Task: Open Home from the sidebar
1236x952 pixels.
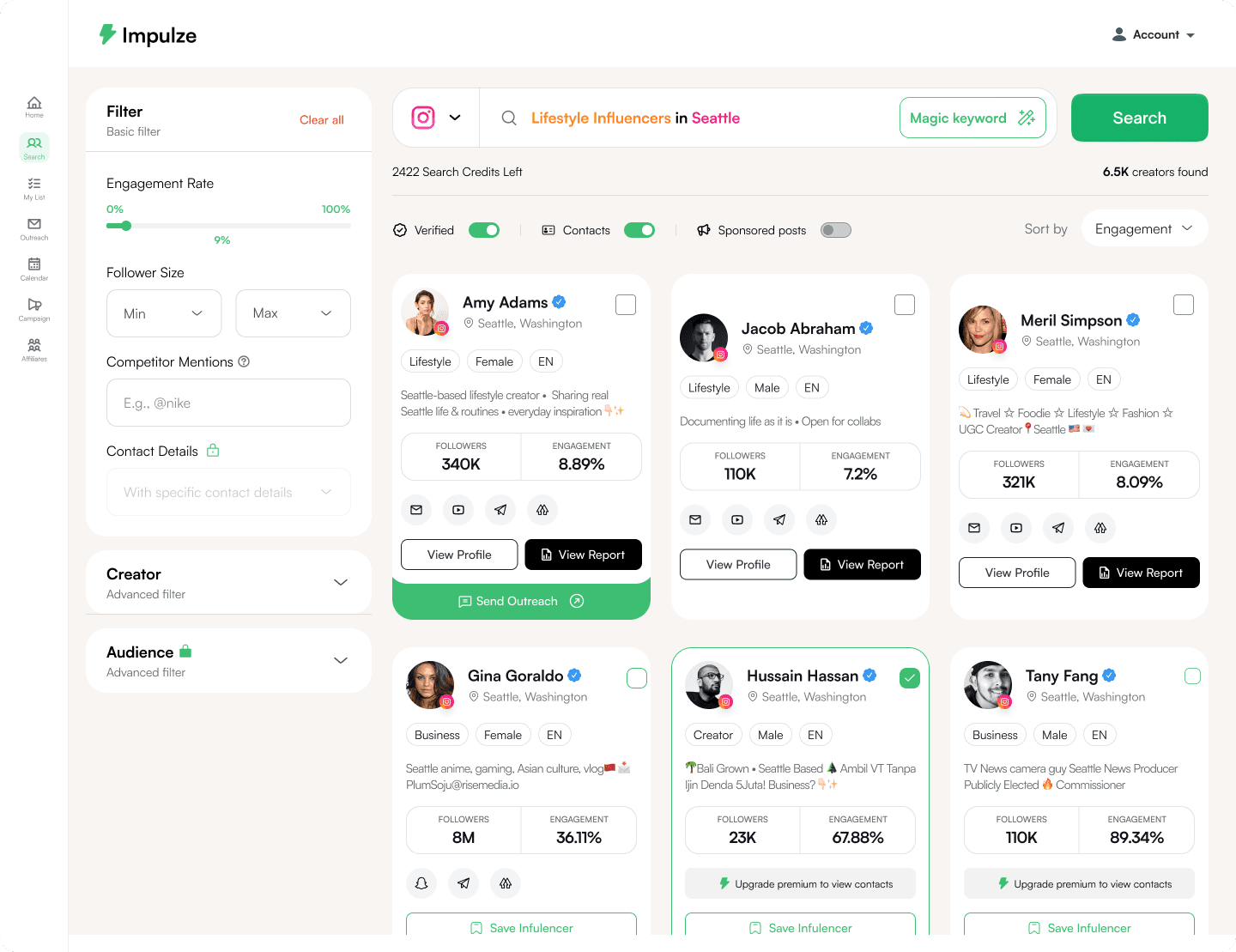Action: [x=34, y=106]
